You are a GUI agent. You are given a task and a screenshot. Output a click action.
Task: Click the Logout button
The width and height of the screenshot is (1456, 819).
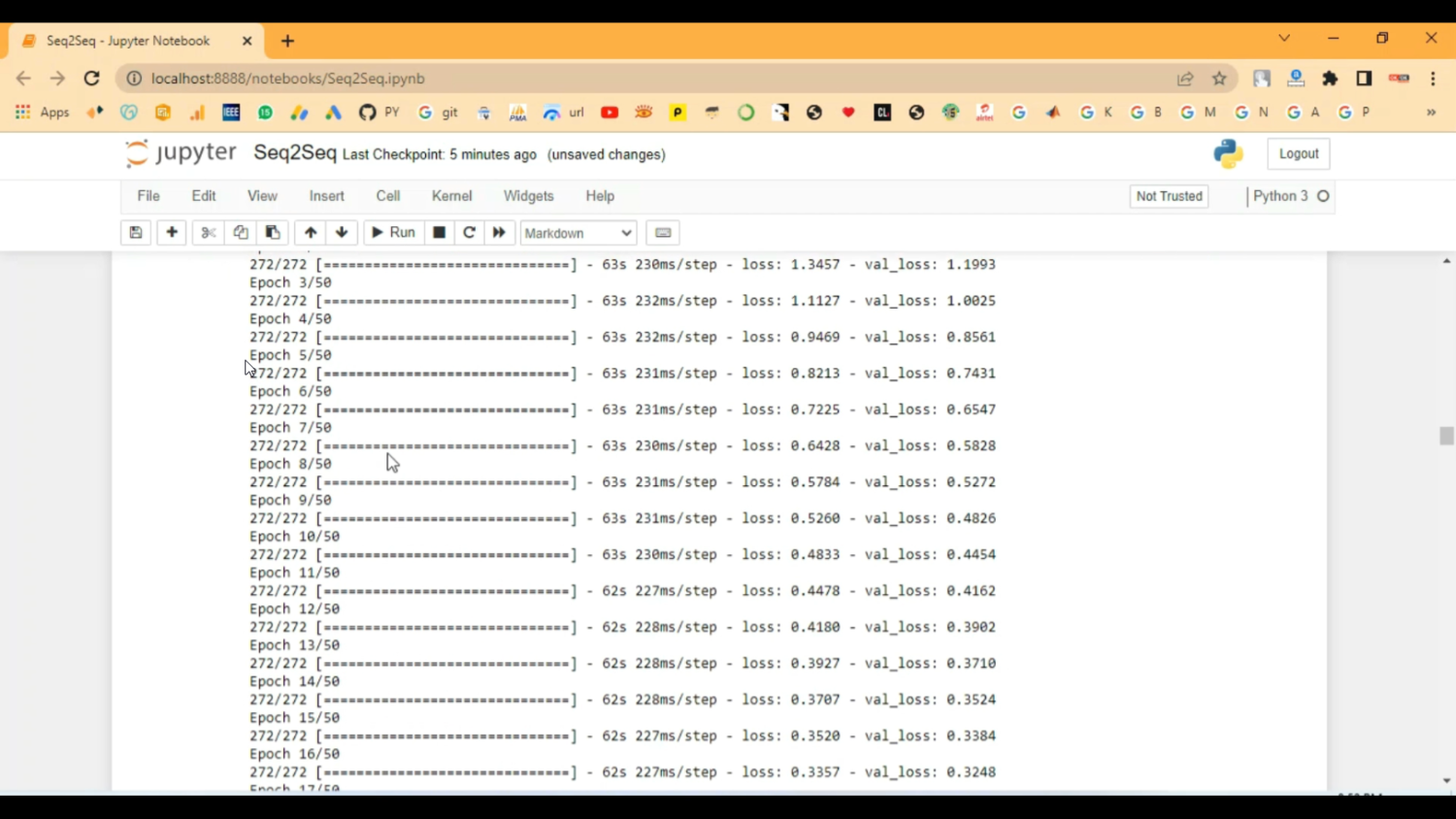pyautogui.click(x=1298, y=153)
